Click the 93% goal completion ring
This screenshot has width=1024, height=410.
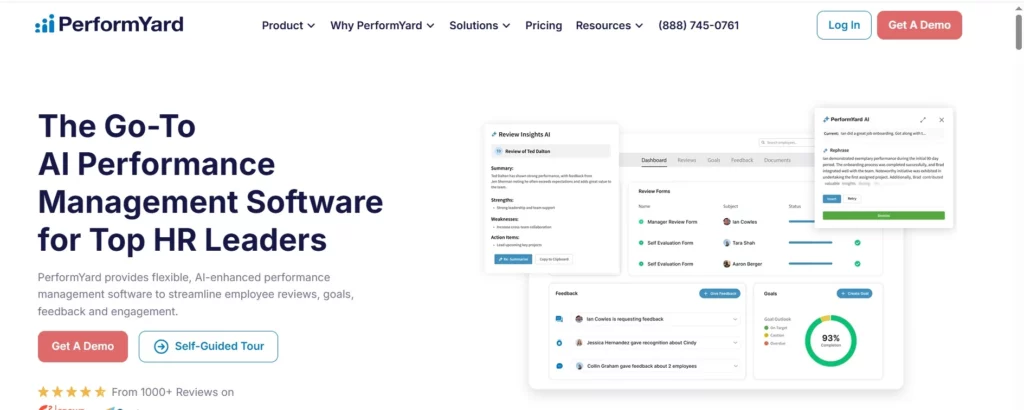[830, 340]
